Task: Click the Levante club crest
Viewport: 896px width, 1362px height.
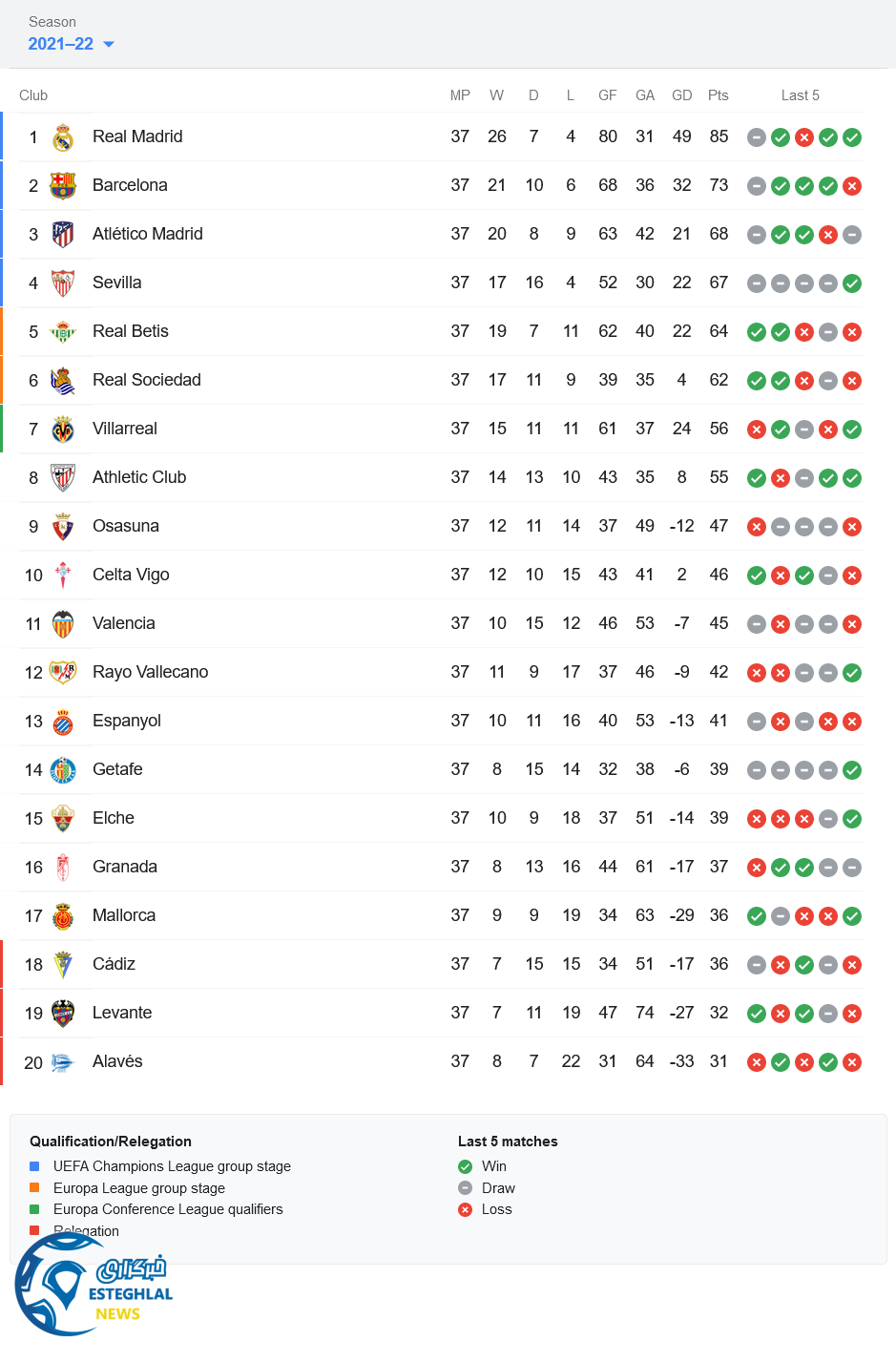Action: [x=63, y=1014]
